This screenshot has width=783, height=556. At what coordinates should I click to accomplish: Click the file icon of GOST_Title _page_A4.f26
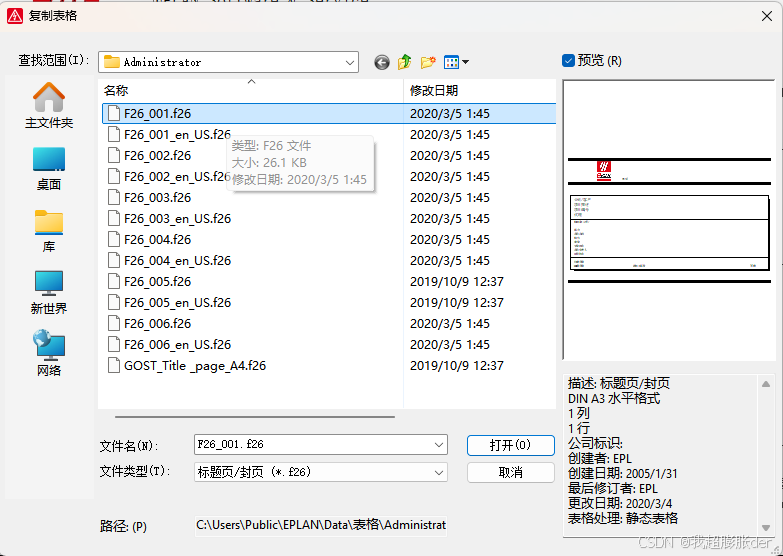(x=114, y=365)
